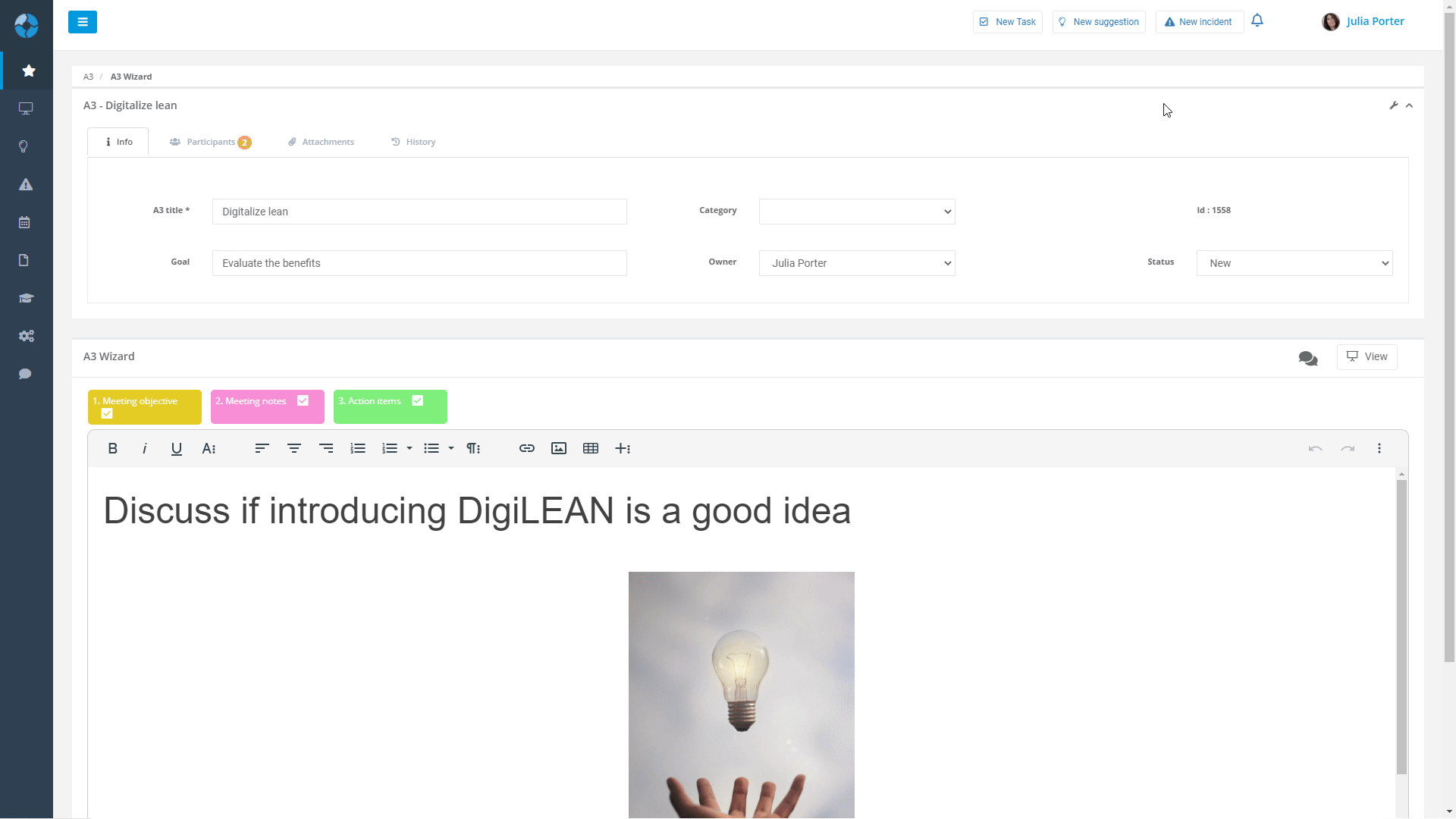Open the History tab
1456x819 pixels.
[x=413, y=142]
